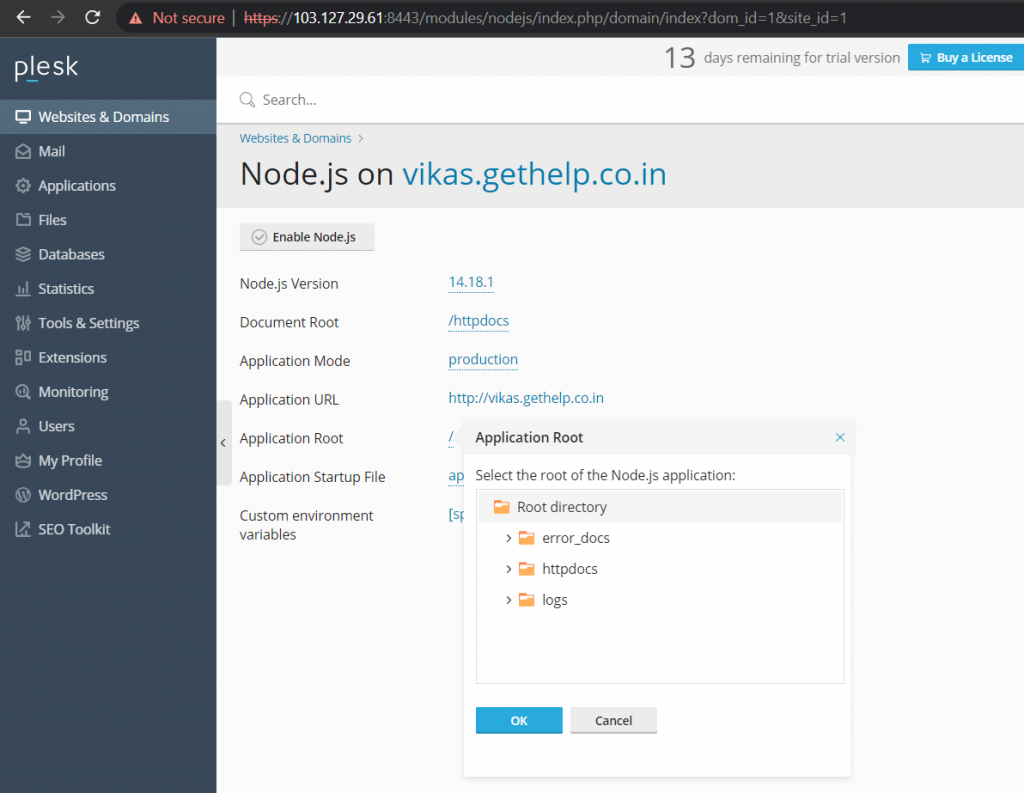Open vikas.gethelp.co.in domain title link
1024x793 pixels.
[x=534, y=174]
